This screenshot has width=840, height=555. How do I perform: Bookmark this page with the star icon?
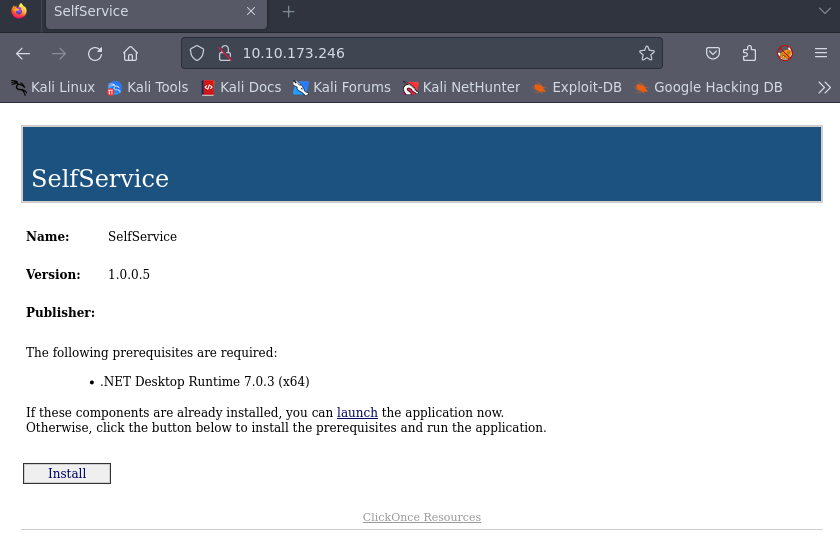(647, 53)
